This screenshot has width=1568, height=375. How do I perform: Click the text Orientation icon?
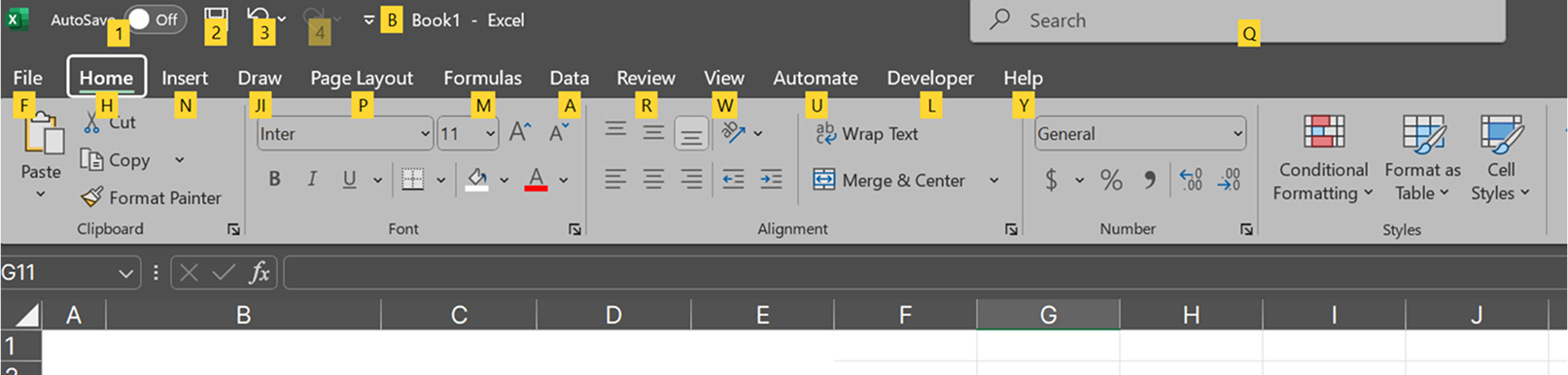[x=734, y=132]
